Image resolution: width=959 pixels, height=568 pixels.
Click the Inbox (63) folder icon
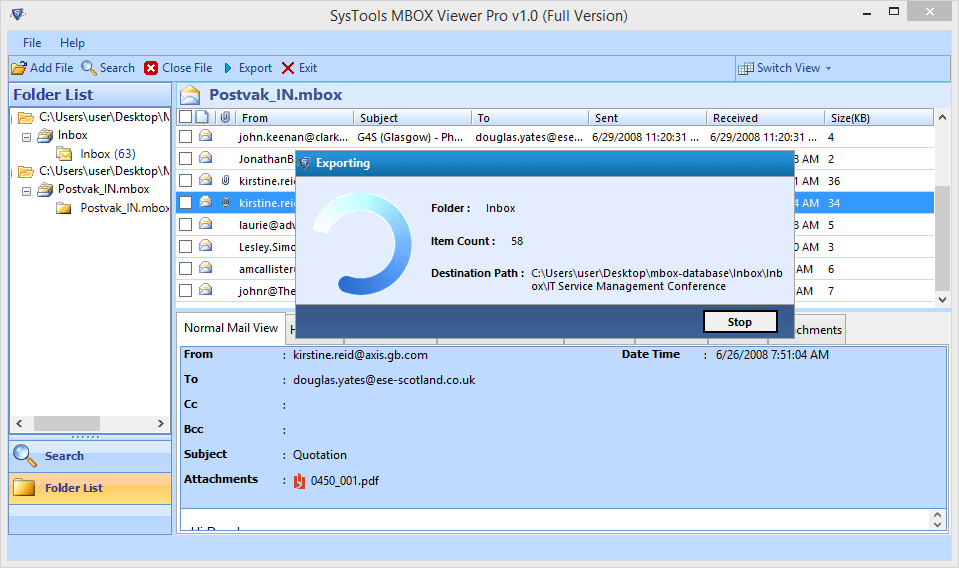point(64,154)
